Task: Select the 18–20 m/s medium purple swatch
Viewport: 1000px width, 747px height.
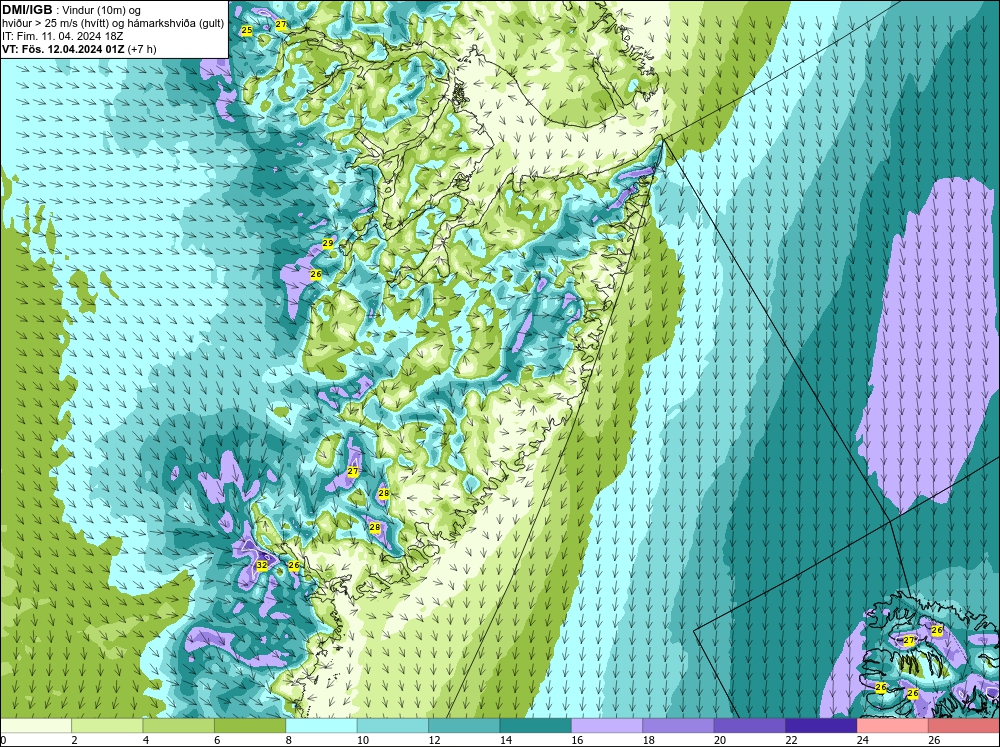Action: click(x=679, y=726)
